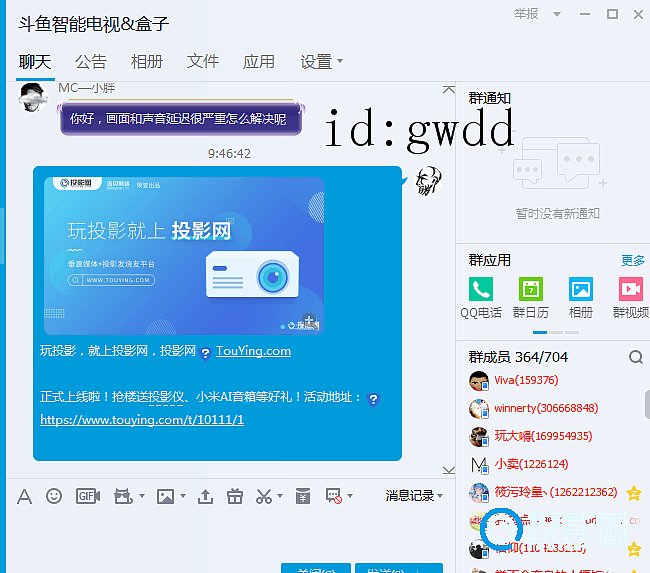This screenshot has height=573, width=650.
Task: Click member list scrollbar
Action: (647, 405)
